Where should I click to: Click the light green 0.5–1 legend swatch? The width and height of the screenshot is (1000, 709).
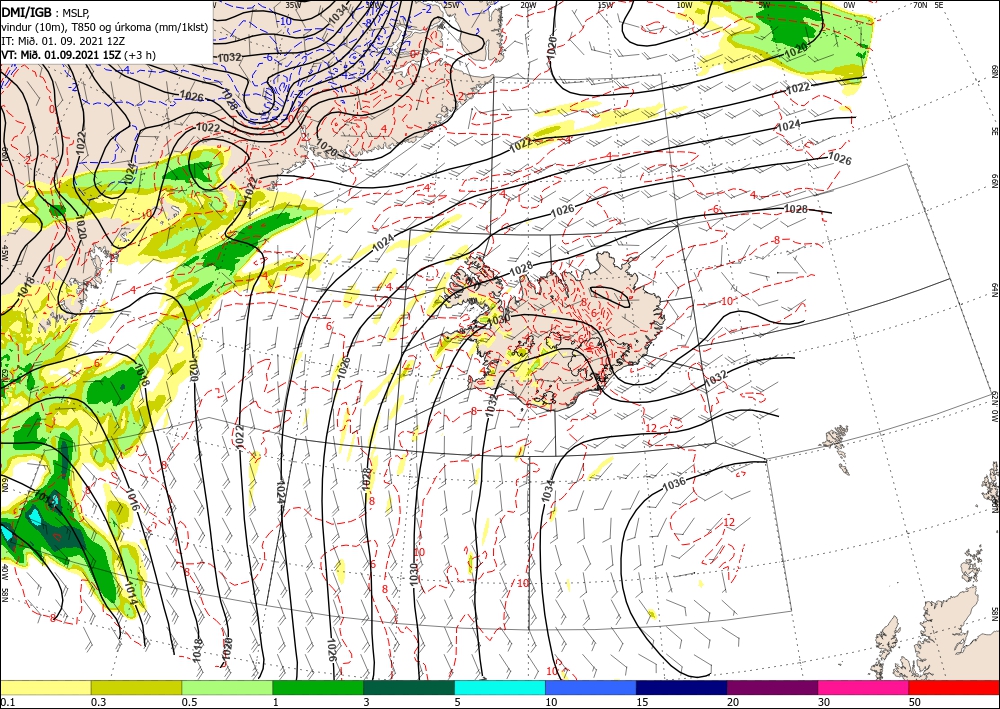(x=227, y=687)
